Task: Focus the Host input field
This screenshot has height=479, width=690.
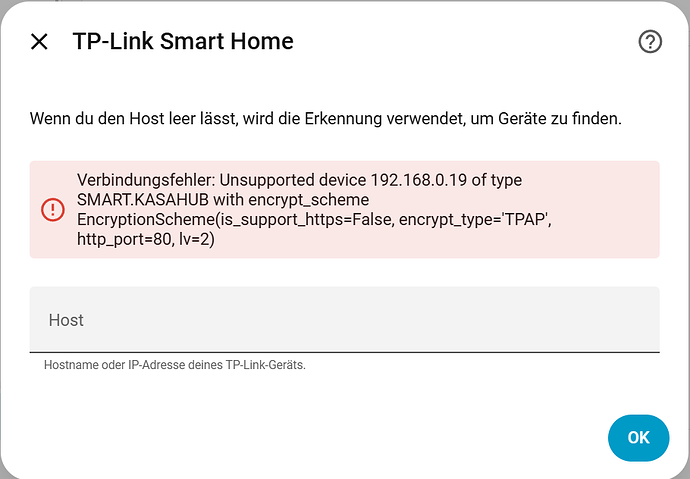Action: (x=345, y=319)
